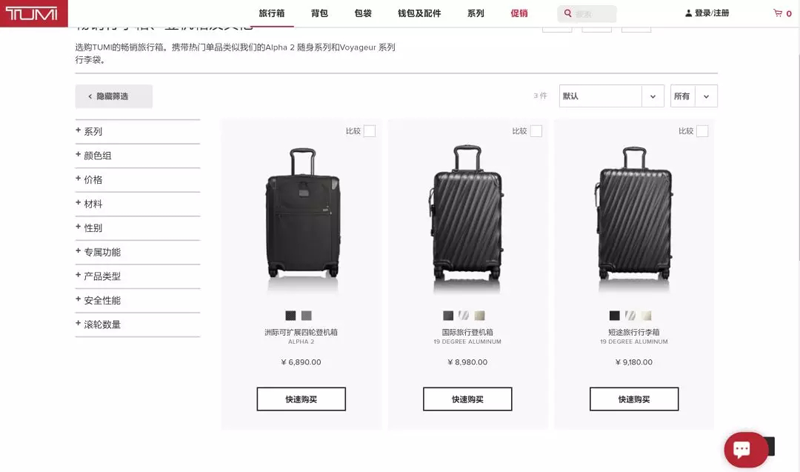Click the user icon beside 登录/注册

pos(688,13)
